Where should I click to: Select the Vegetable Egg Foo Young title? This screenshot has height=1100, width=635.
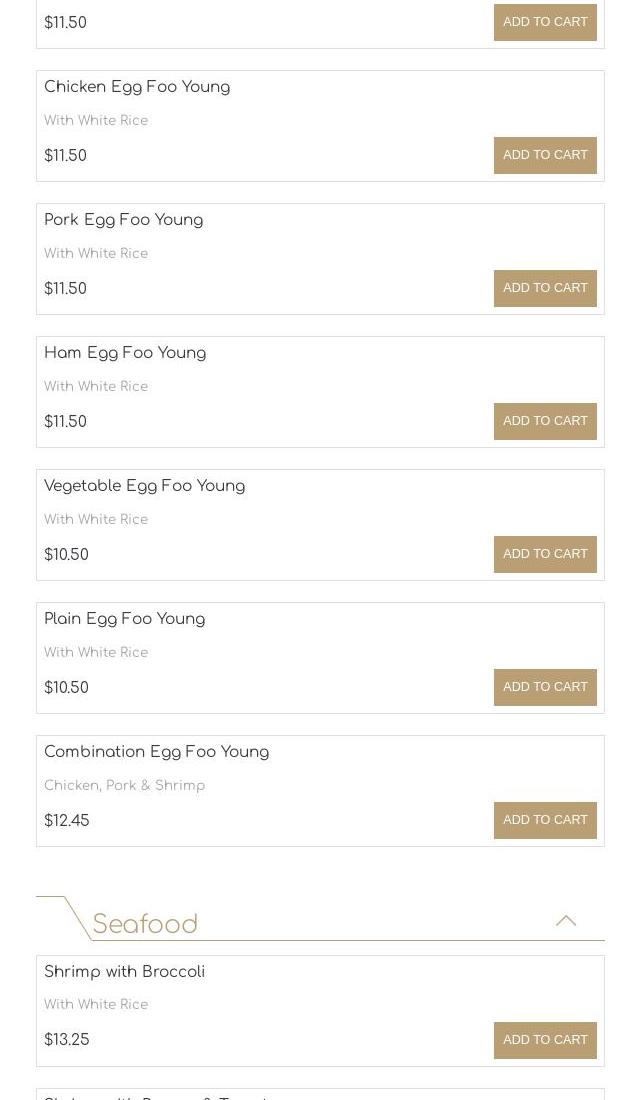(x=144, y=486)
